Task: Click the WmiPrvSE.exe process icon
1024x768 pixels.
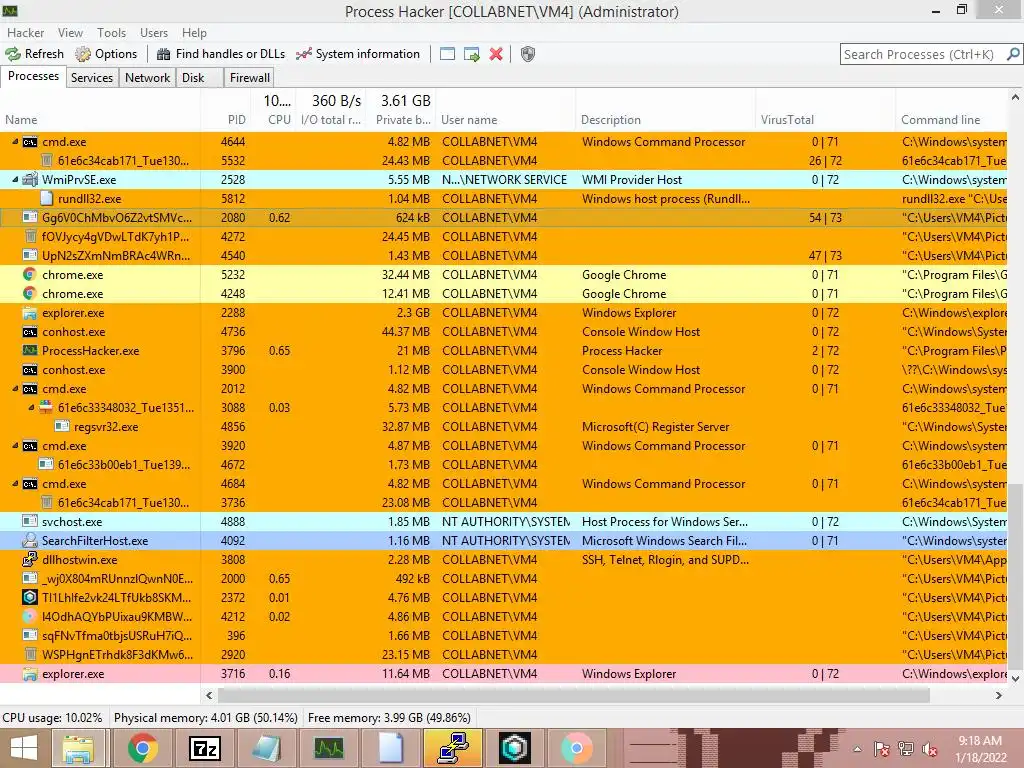Action: pos(30,180)
